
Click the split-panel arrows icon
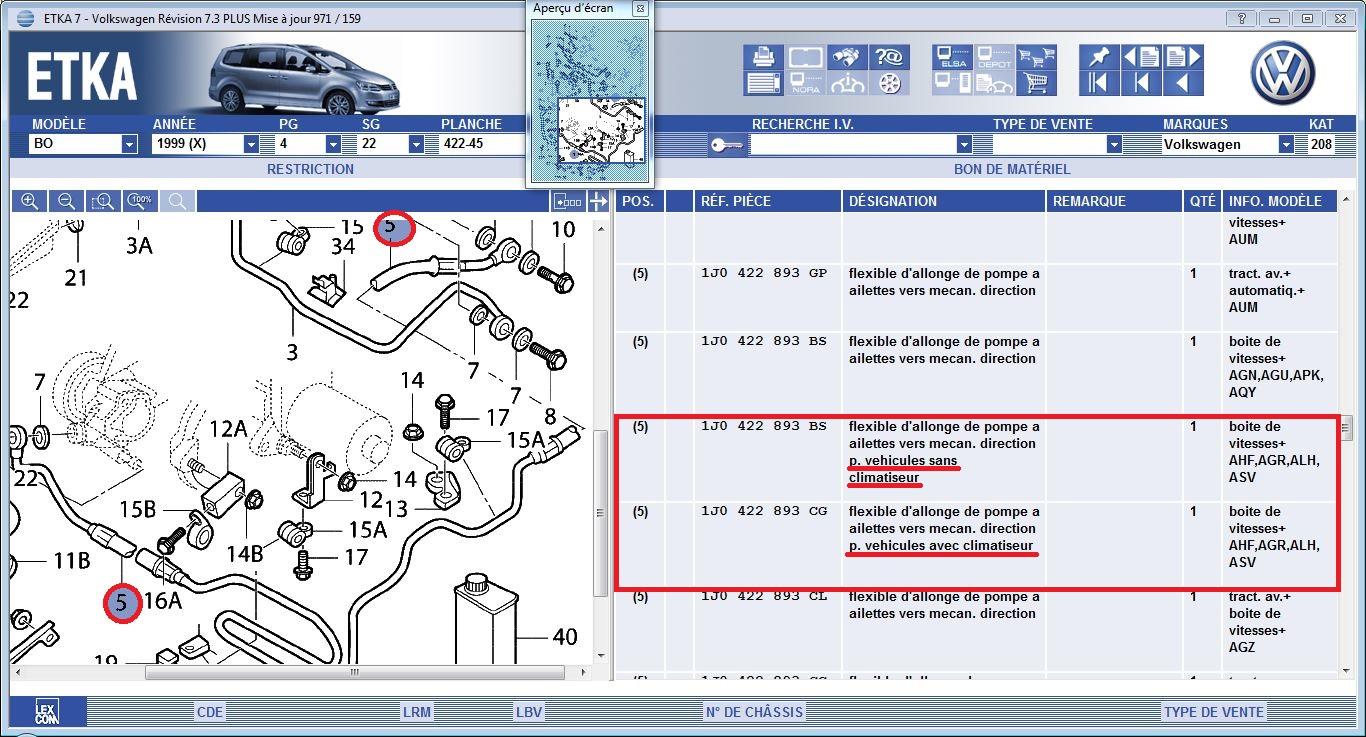point(598,201)
